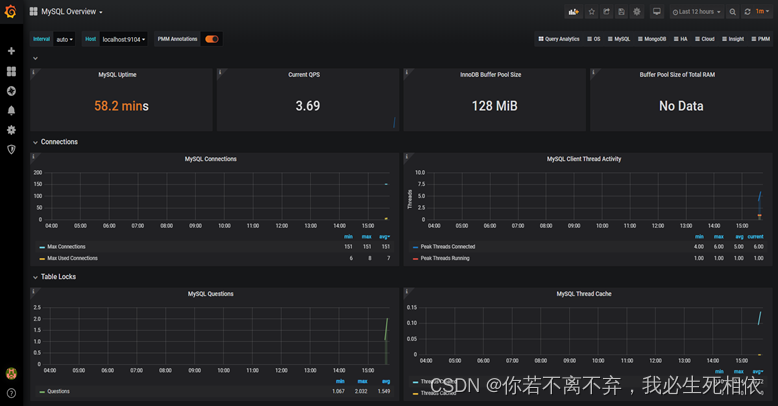The height and width of the screenshot is (406, 778).
Task: Open Current QPS panel title menu
Action: point(304,74)
